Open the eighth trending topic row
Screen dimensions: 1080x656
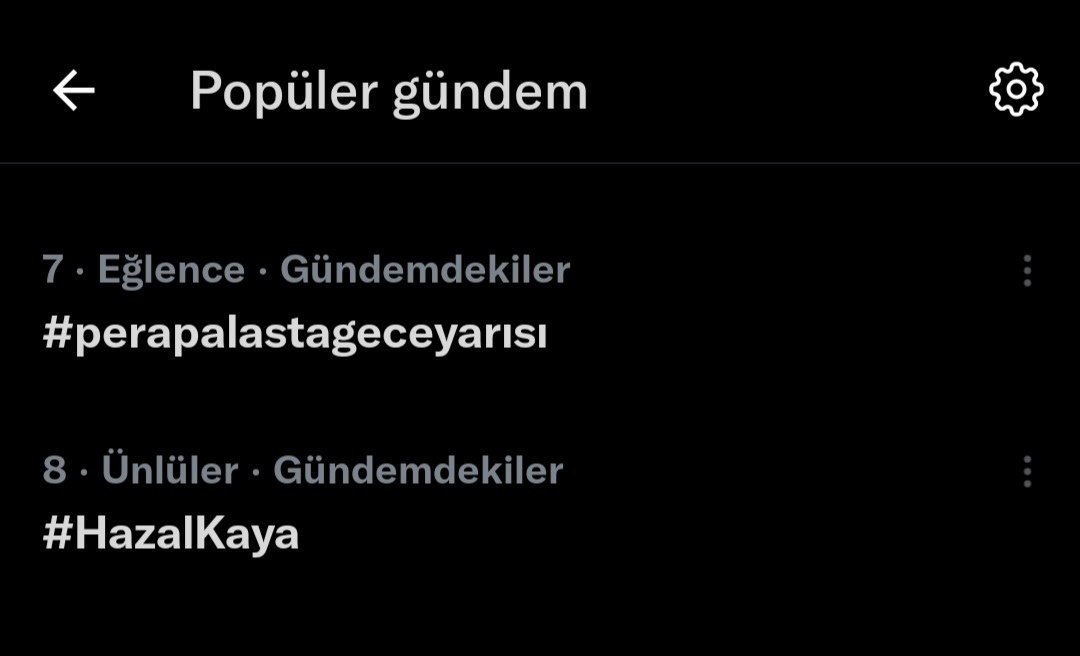[x=540, y=504]
